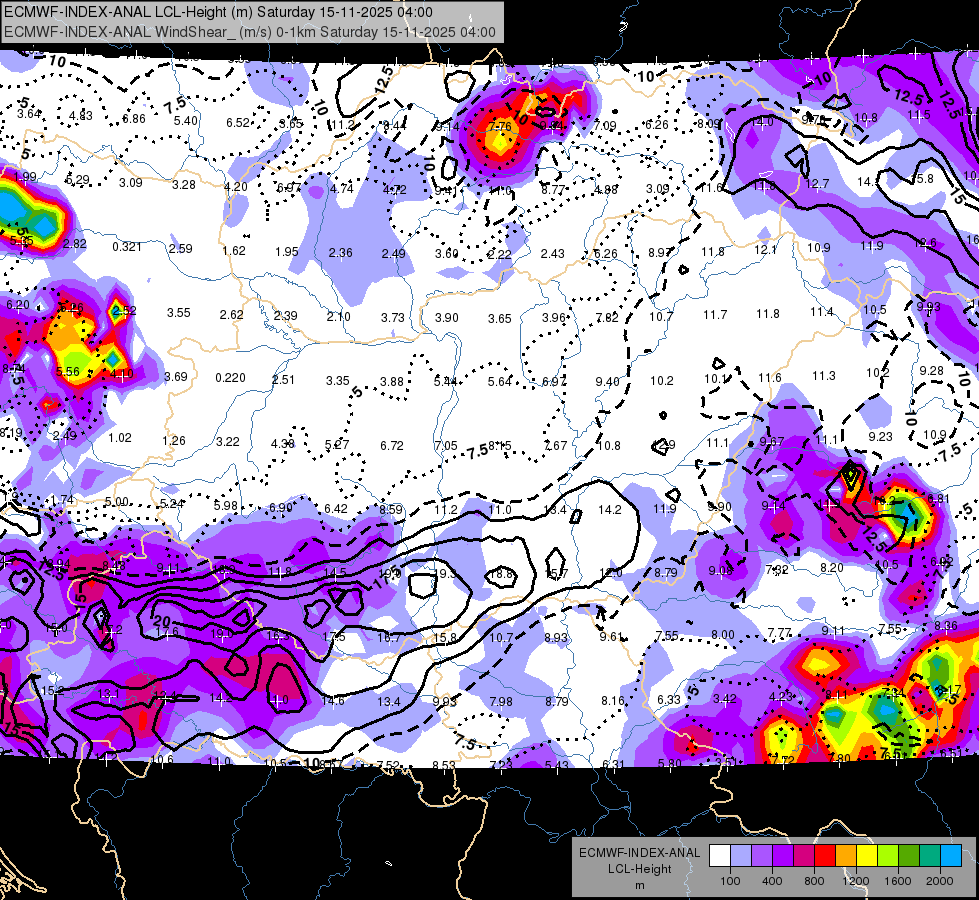Click the wind shear value 0.220
This screenshot has width=979, height=900.
230,378
